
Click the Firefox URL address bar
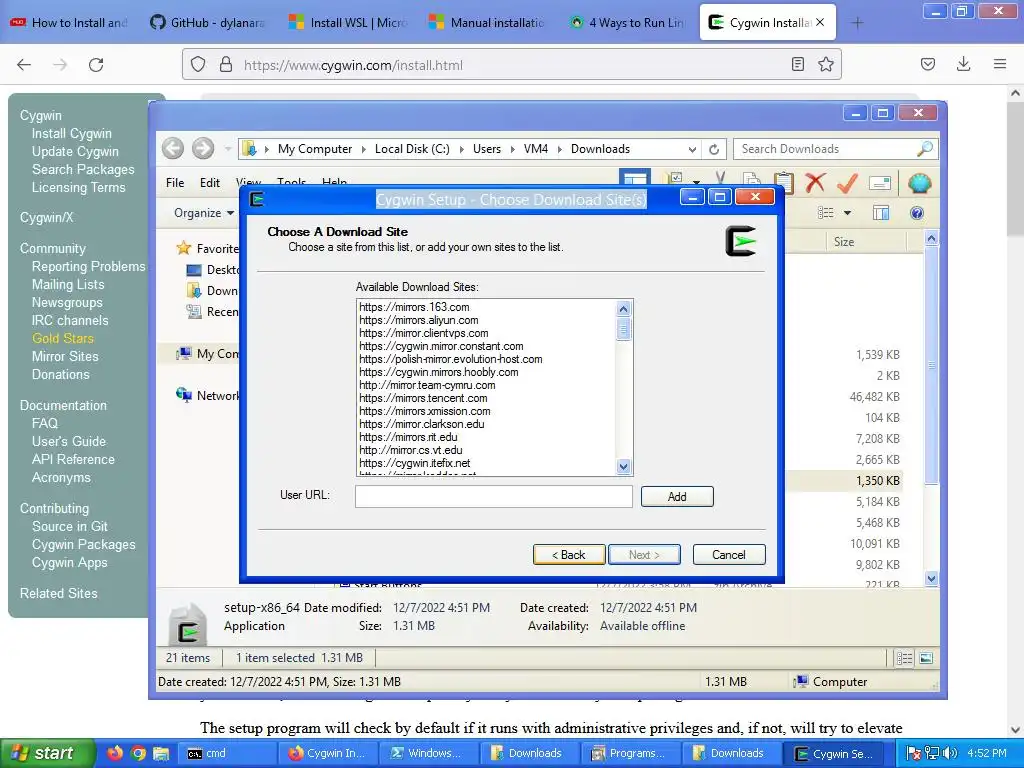[511, 64]
